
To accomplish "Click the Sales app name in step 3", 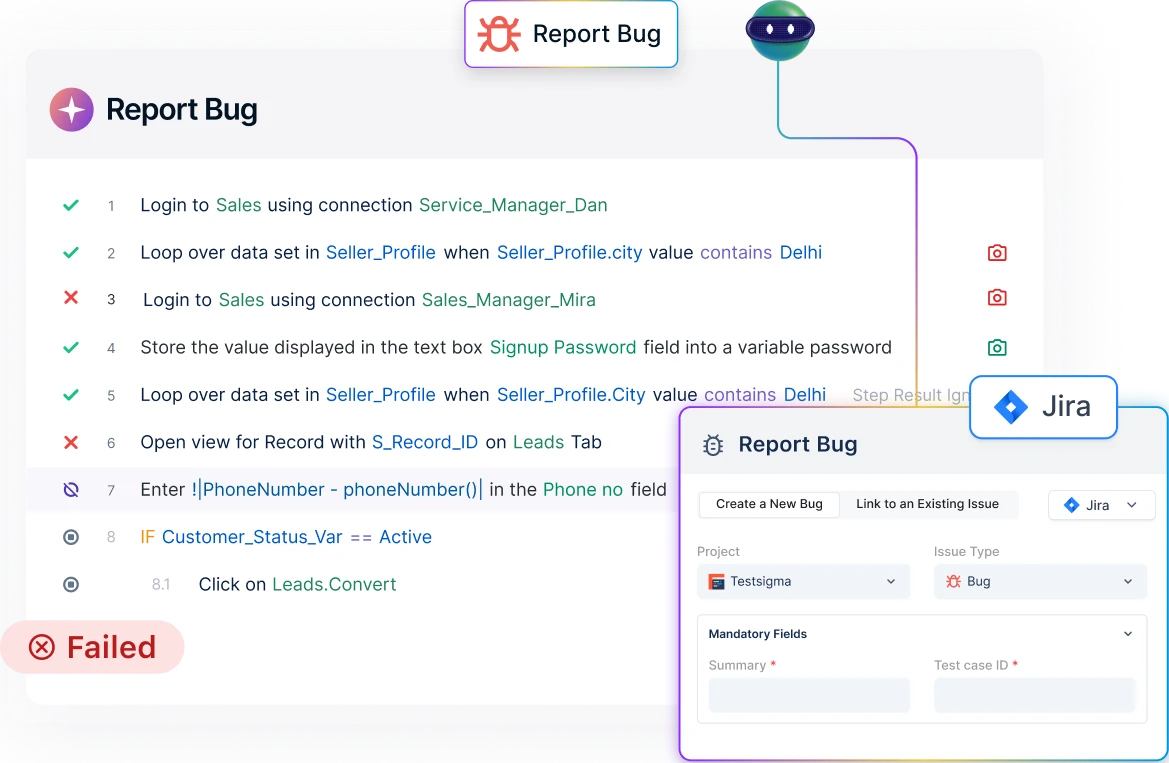I will point(242,300).
